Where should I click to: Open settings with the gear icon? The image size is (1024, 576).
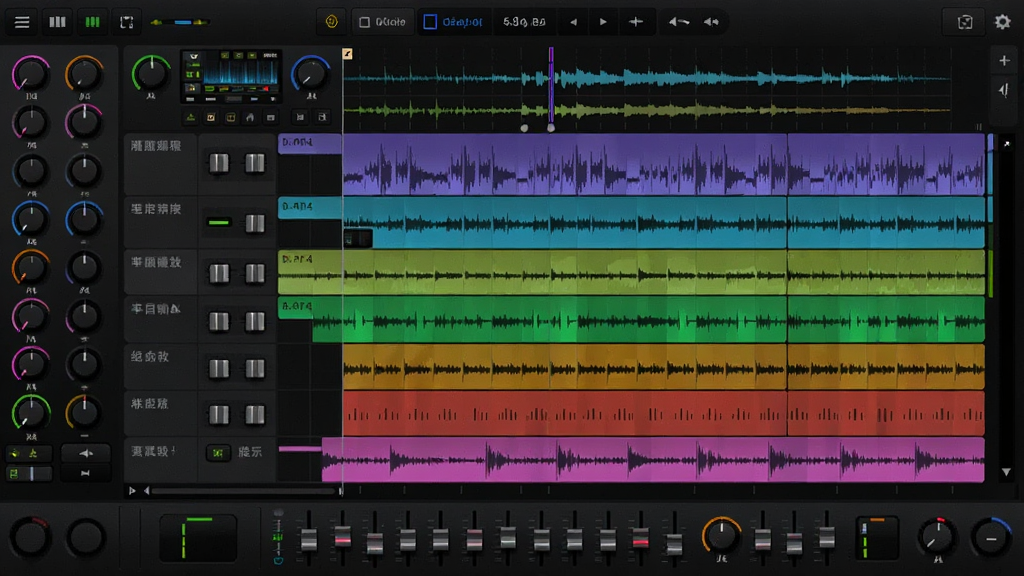(1002, 22)
